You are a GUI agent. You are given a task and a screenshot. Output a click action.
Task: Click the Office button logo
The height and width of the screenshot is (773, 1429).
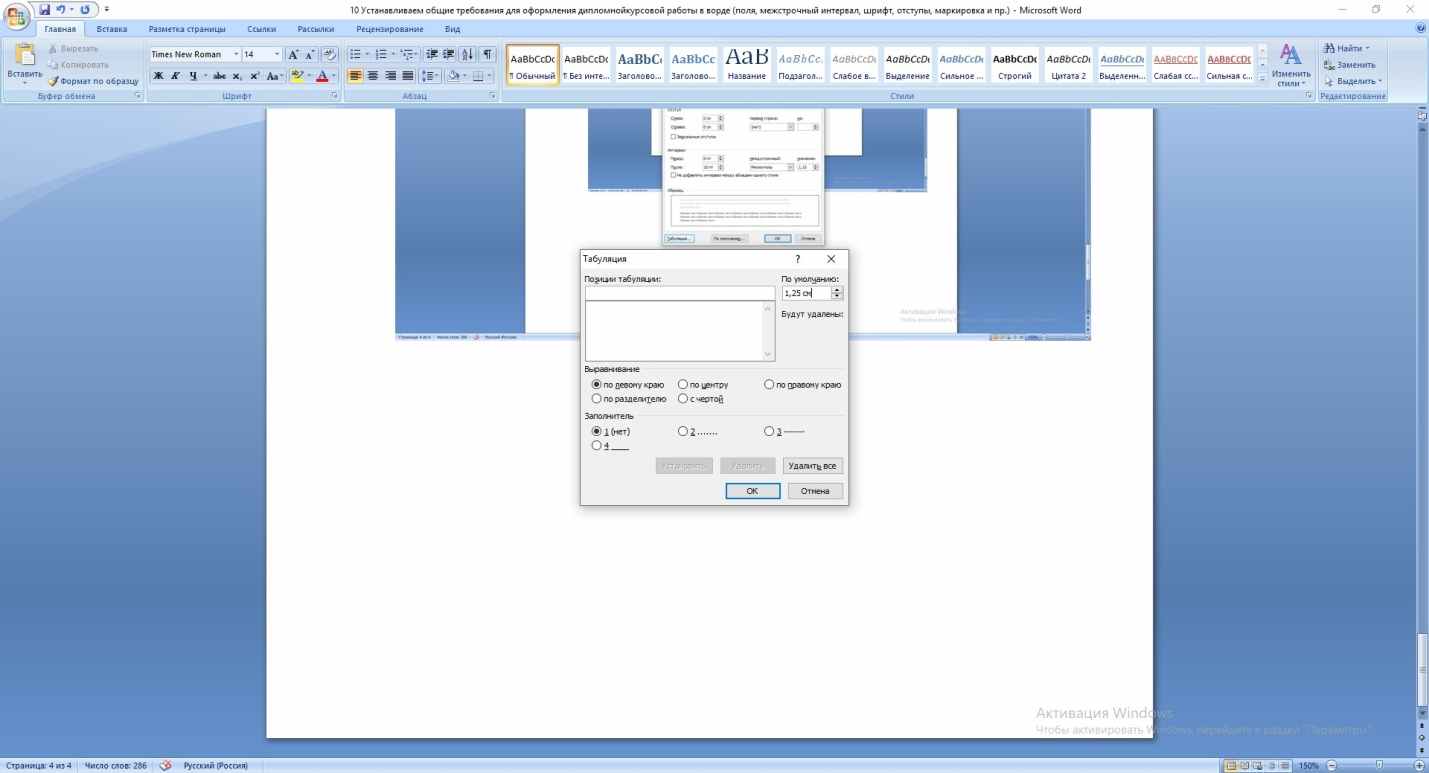tap(17, 17)
